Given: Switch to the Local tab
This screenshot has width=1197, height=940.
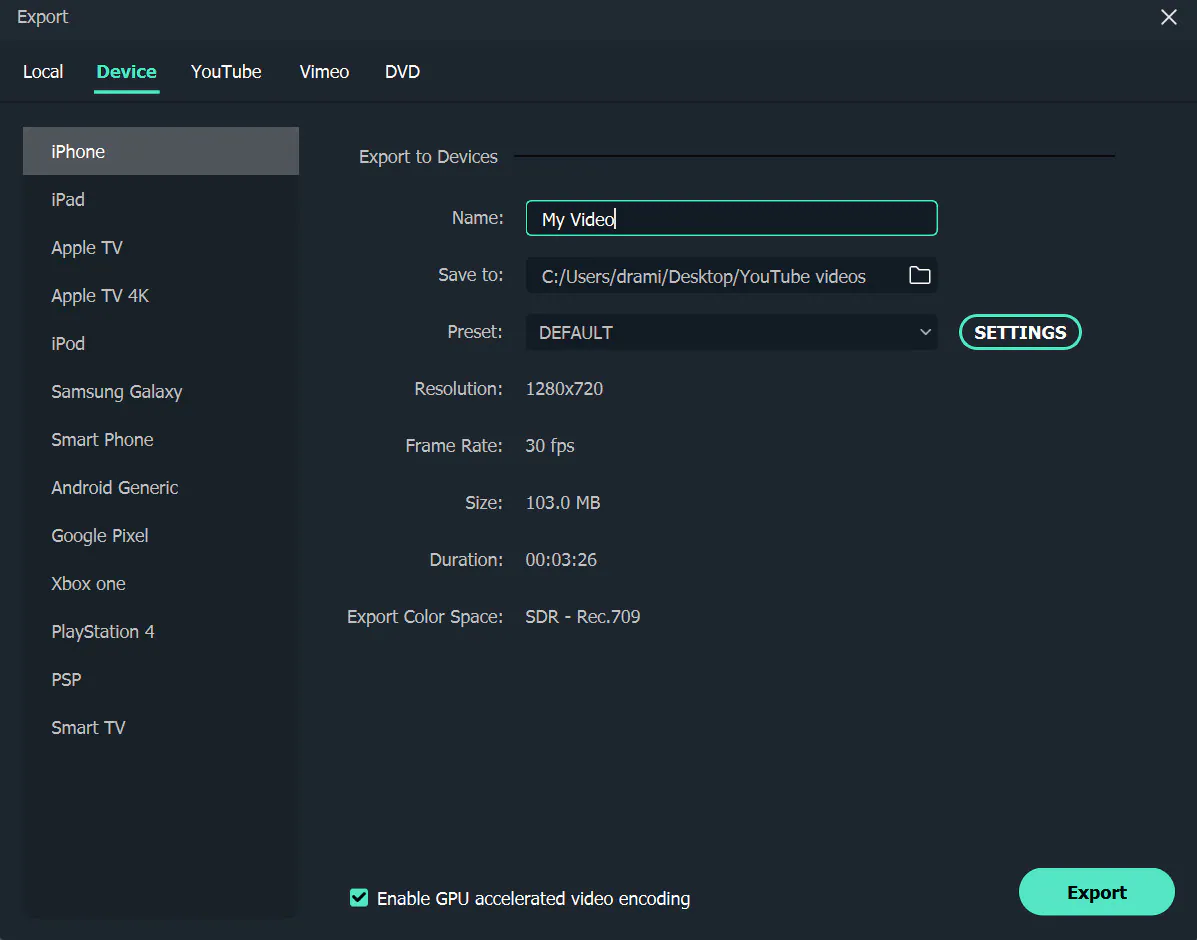Looking at the screenshot, I should pyautogui.click(x=43, y=72).
